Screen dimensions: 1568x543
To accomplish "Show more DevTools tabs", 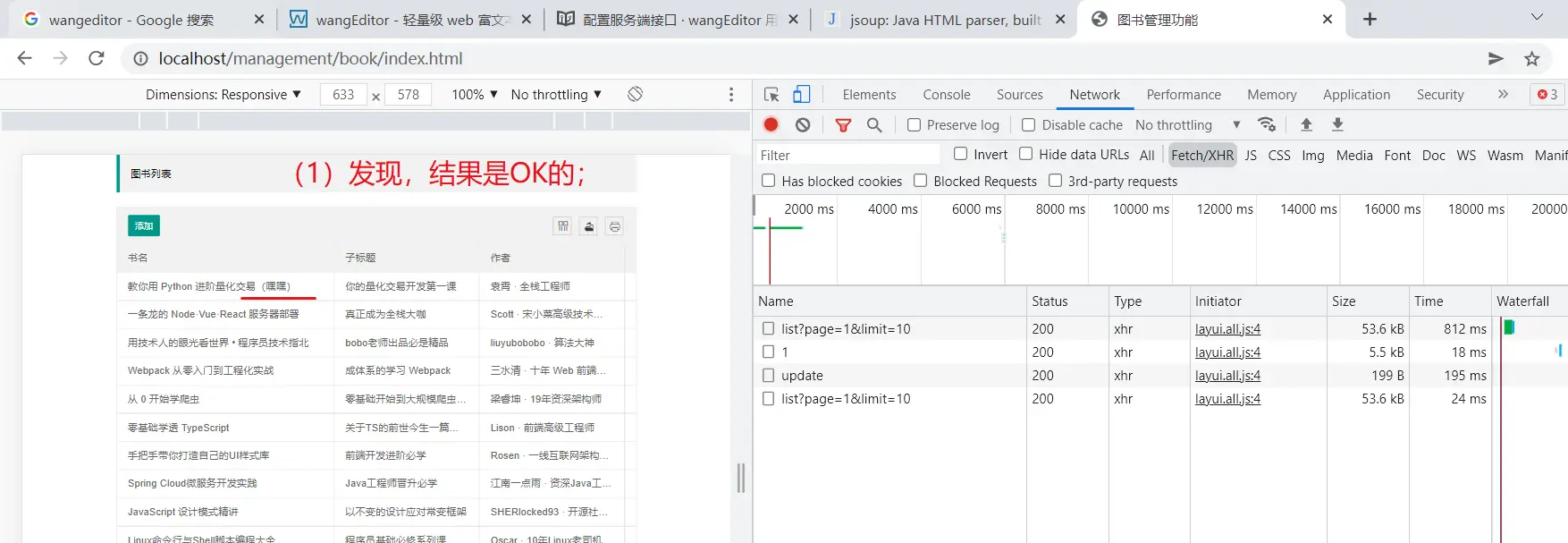I will pos(1503,94).
